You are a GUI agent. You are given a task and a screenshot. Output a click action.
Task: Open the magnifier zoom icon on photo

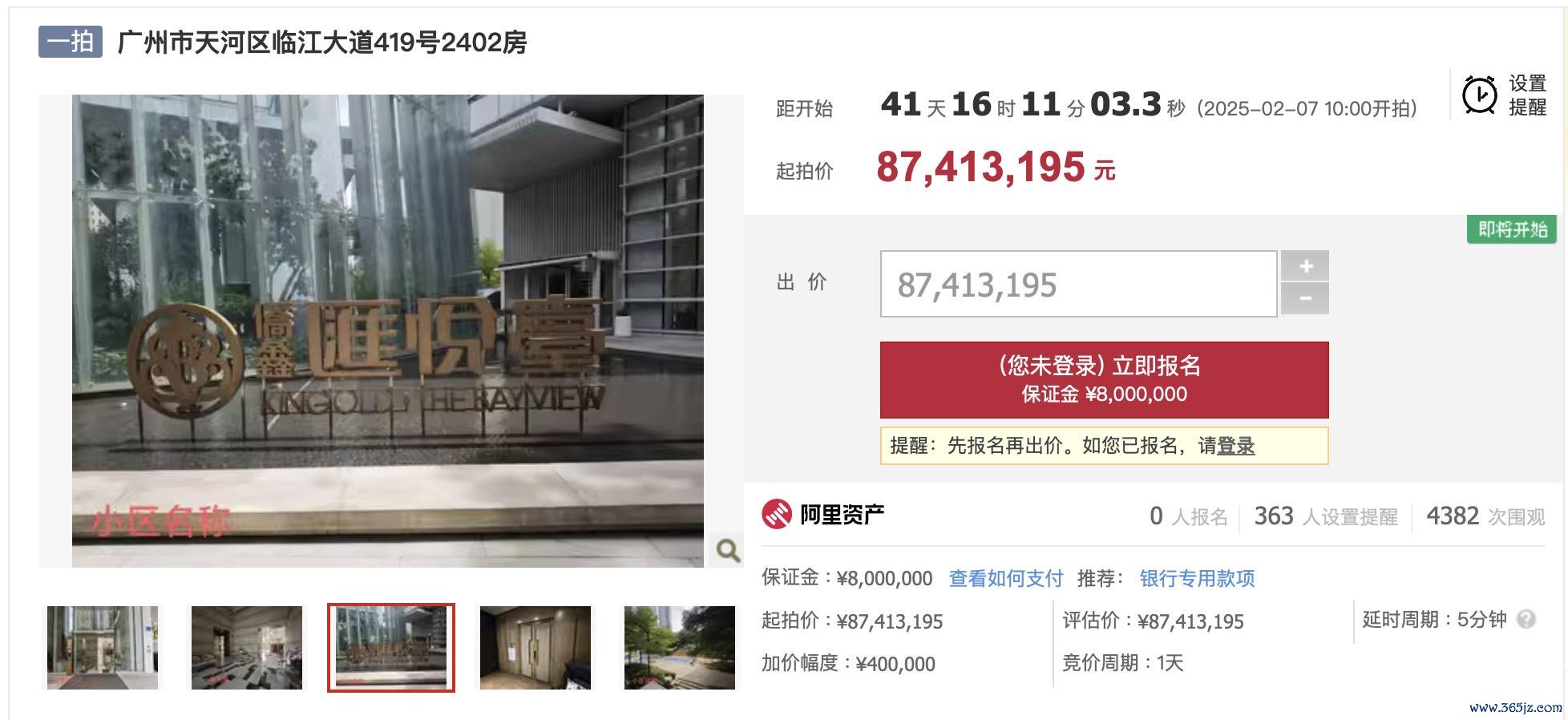pos(728,550)
